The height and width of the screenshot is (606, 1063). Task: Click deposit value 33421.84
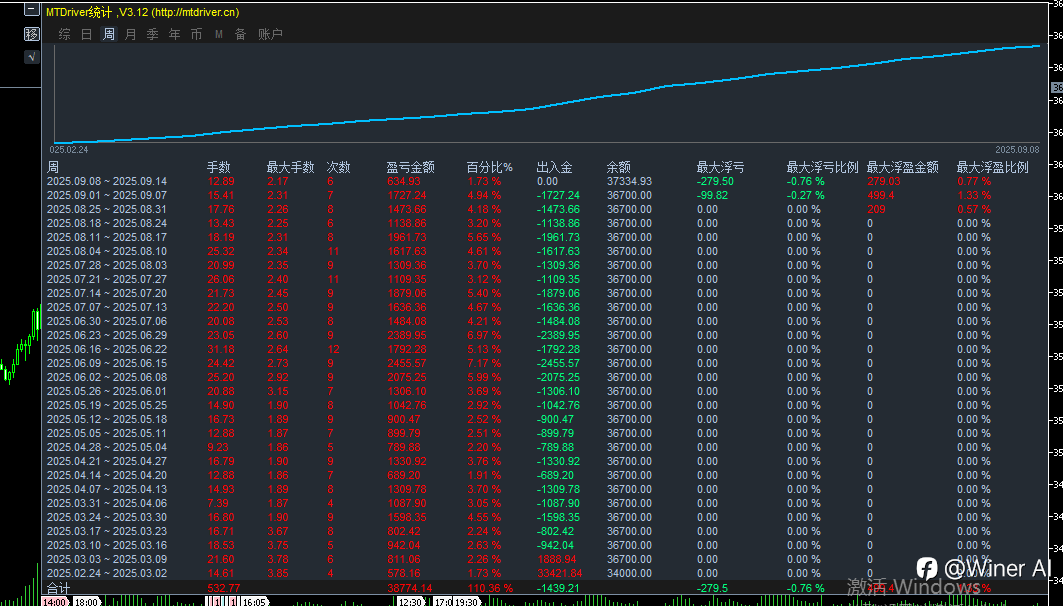pos(559,573)
